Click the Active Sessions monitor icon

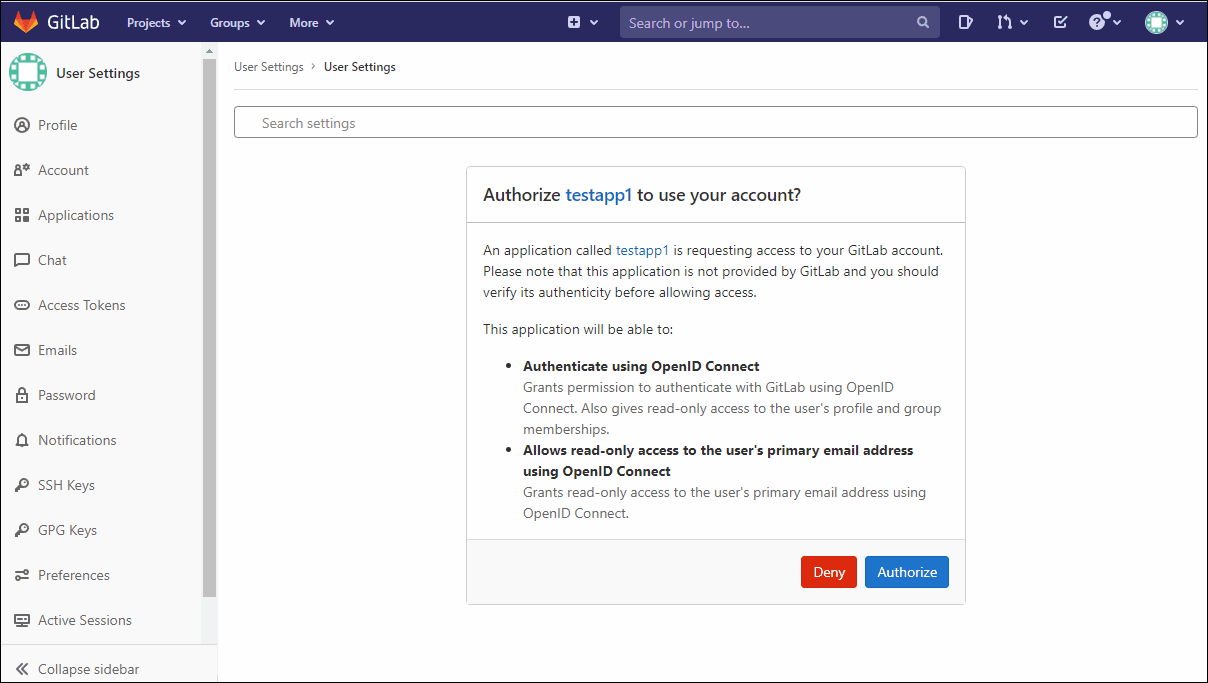pyautogui.click(x=22, y=620)
